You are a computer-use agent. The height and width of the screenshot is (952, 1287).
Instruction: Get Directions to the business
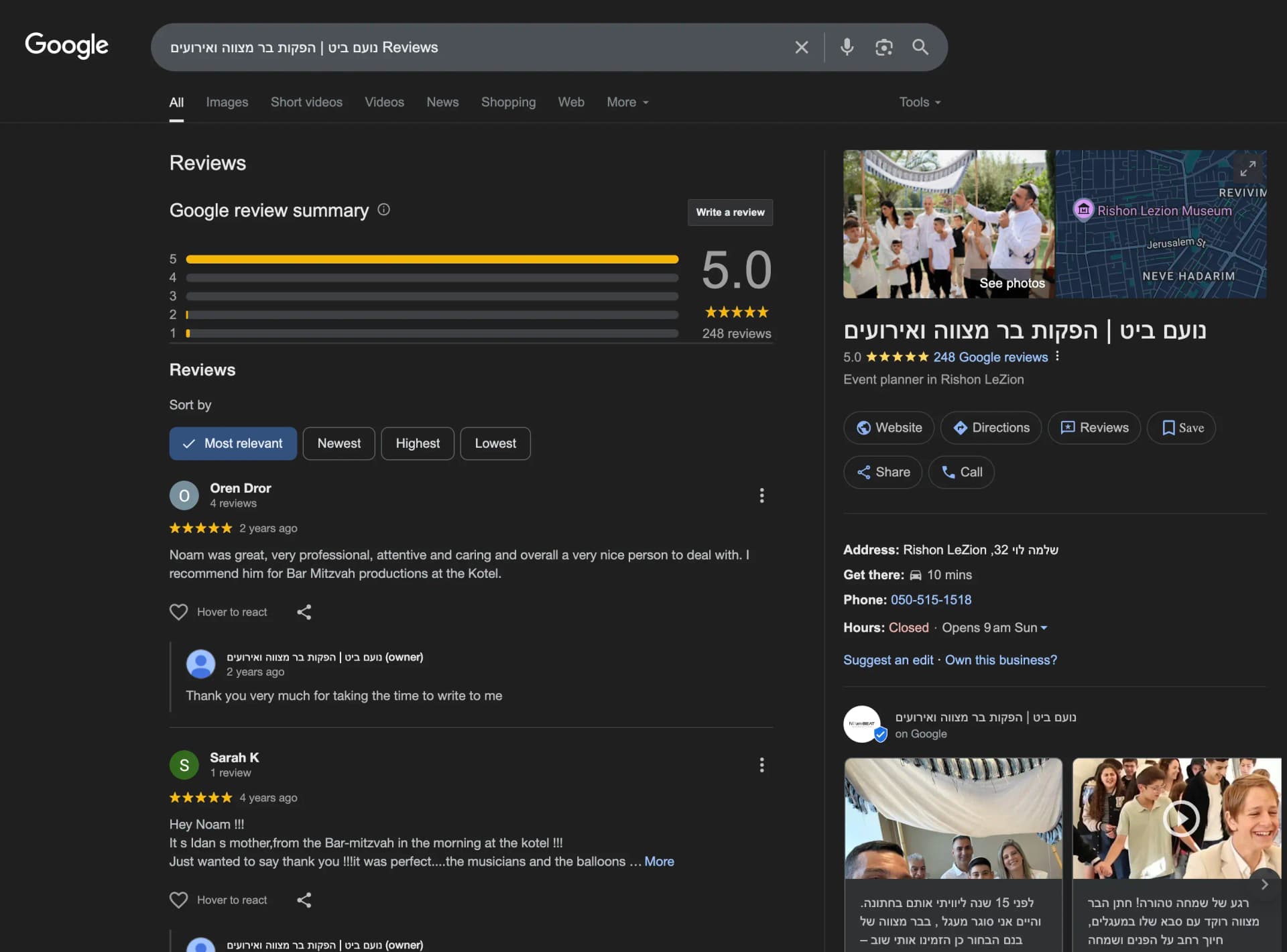pos(991,428)
